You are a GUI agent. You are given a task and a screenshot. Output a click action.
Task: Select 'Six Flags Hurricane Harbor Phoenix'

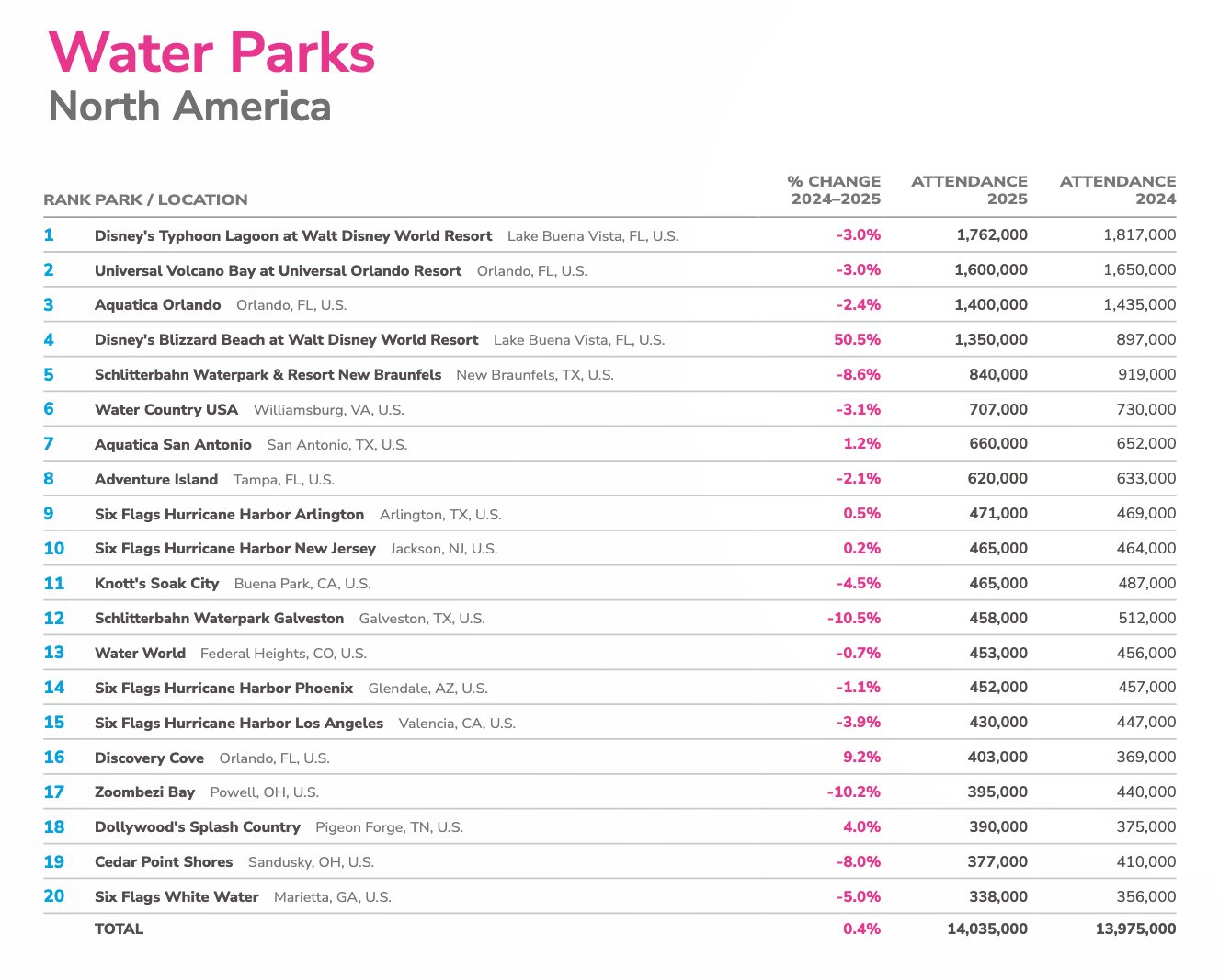(223, 689)
